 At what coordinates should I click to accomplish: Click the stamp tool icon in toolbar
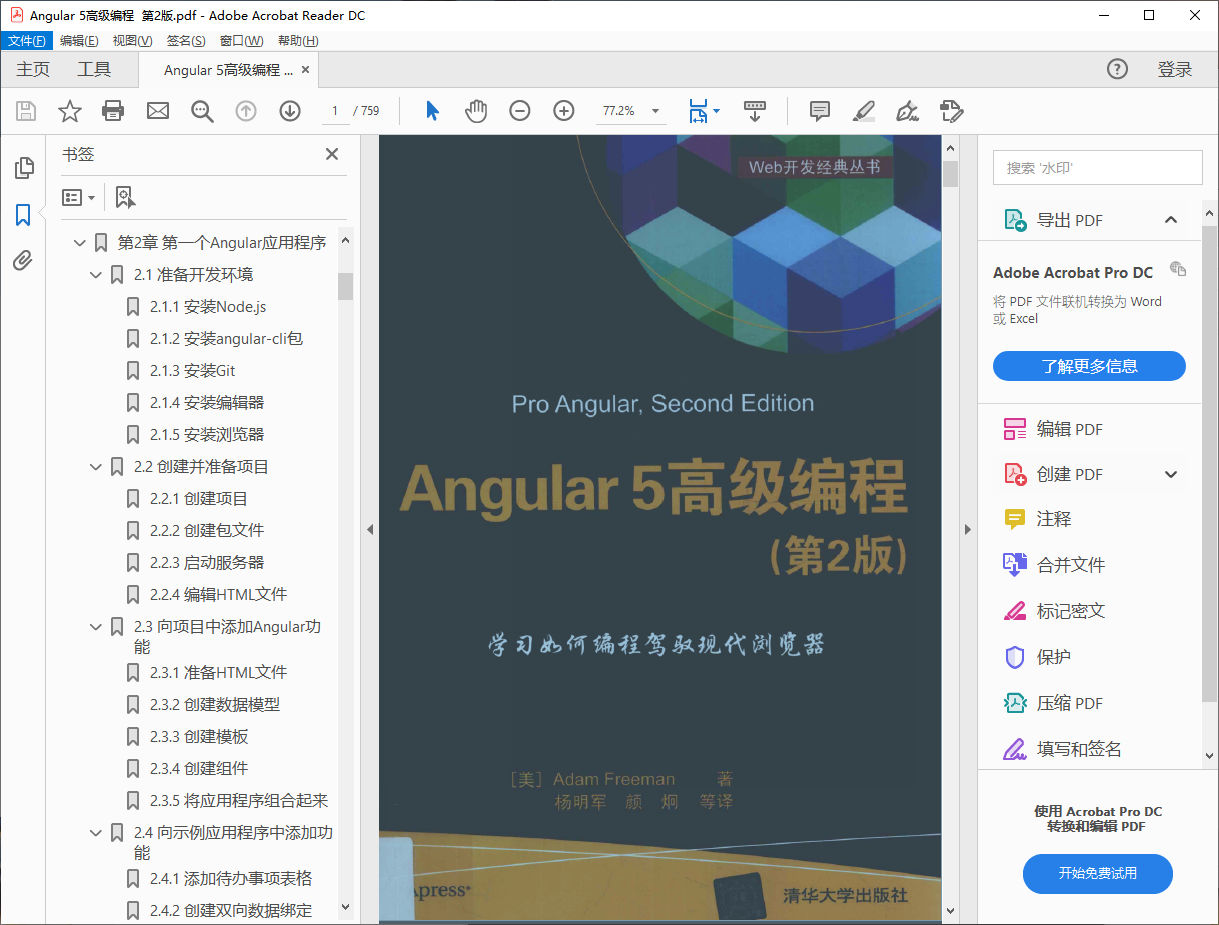click(952, 111)
